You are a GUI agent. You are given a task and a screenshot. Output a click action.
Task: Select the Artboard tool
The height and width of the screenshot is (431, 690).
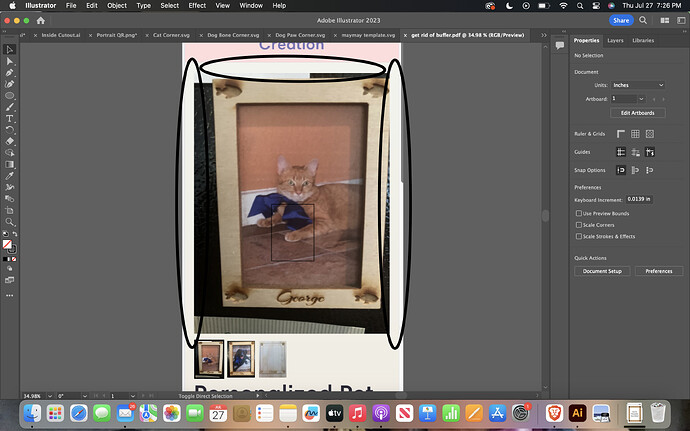10,210
